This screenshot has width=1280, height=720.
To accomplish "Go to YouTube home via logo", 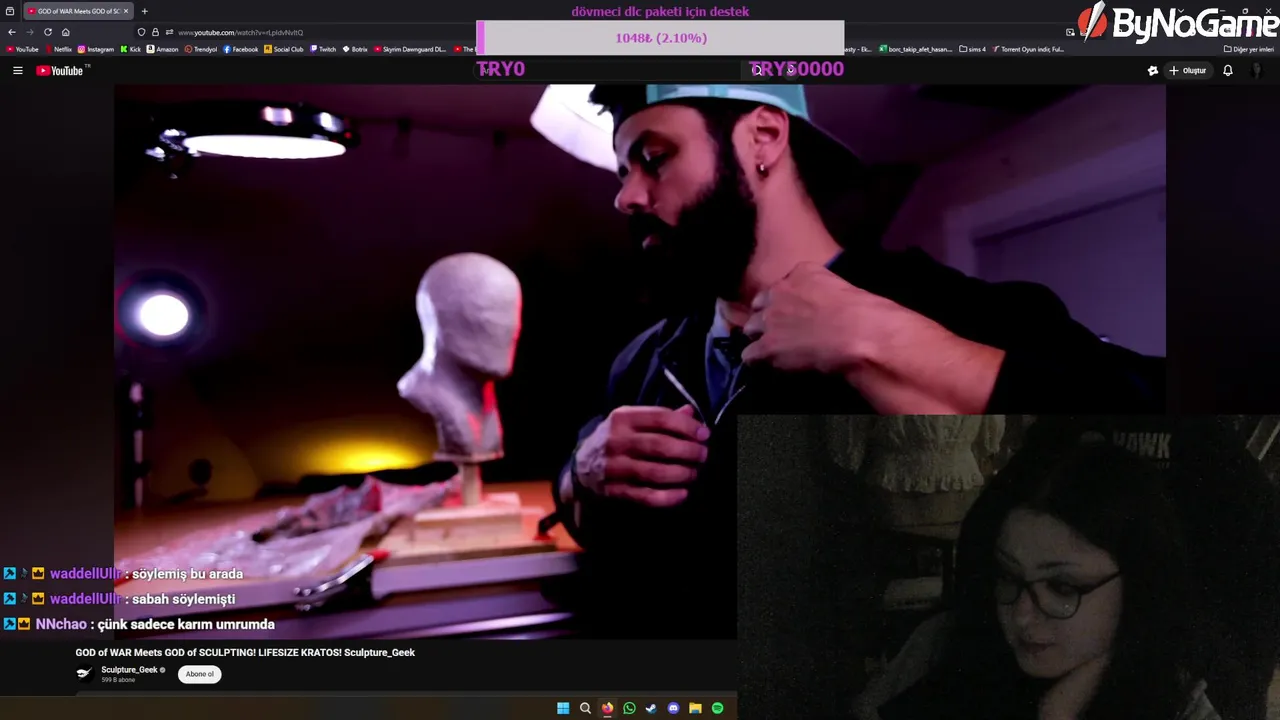I will coord(60,70).
